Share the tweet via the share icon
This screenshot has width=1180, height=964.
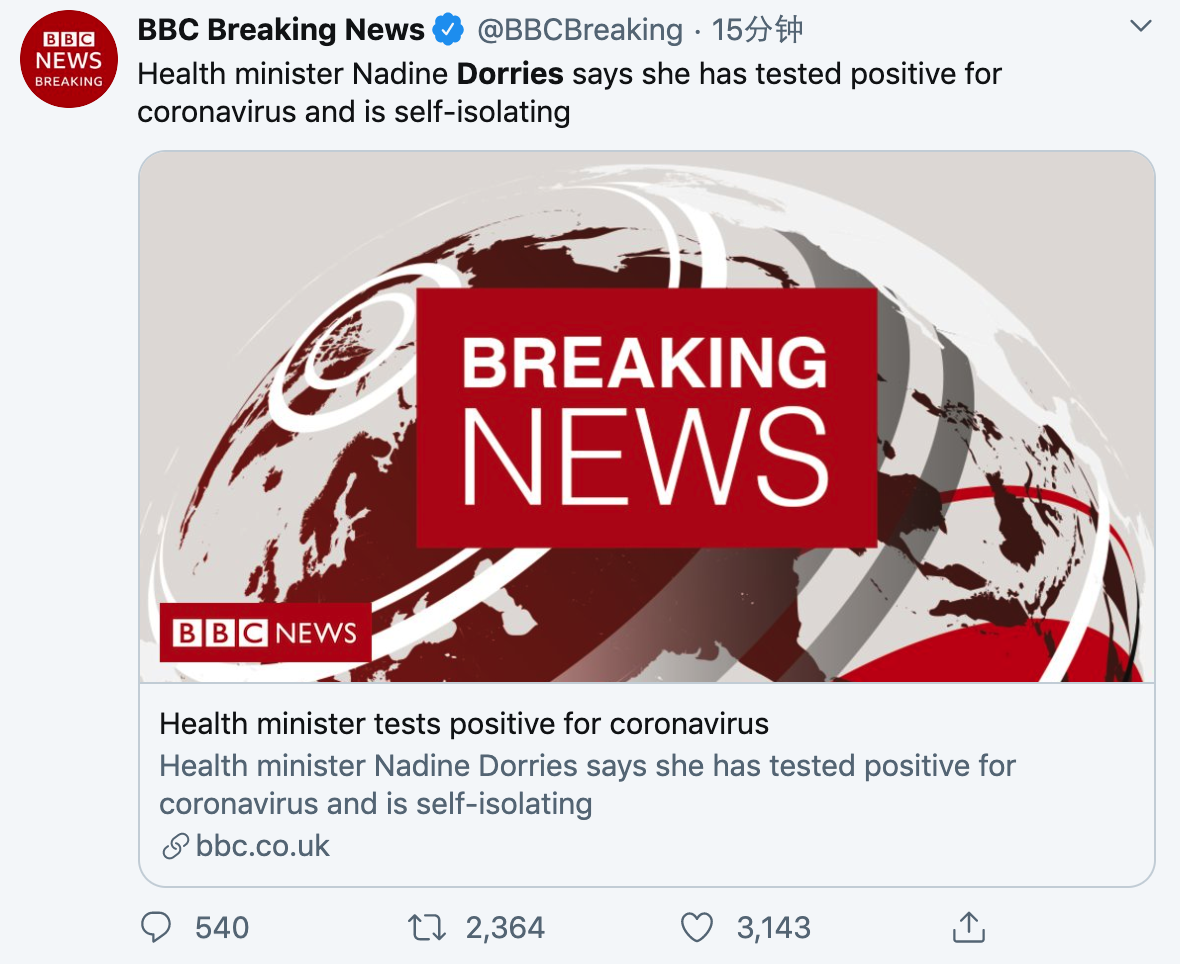(968, 928)
